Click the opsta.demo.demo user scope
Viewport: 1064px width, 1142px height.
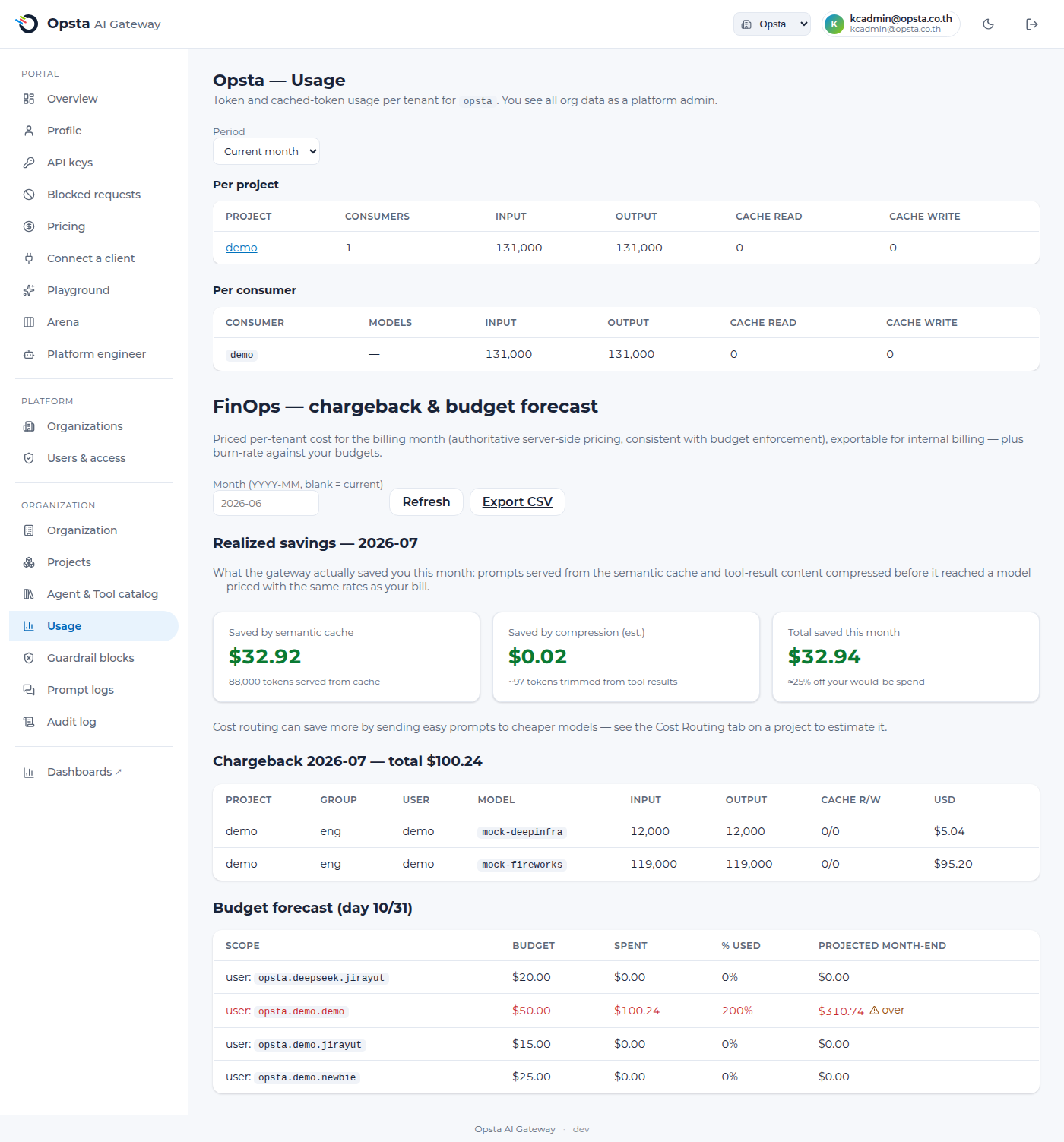coord(301,1011)
